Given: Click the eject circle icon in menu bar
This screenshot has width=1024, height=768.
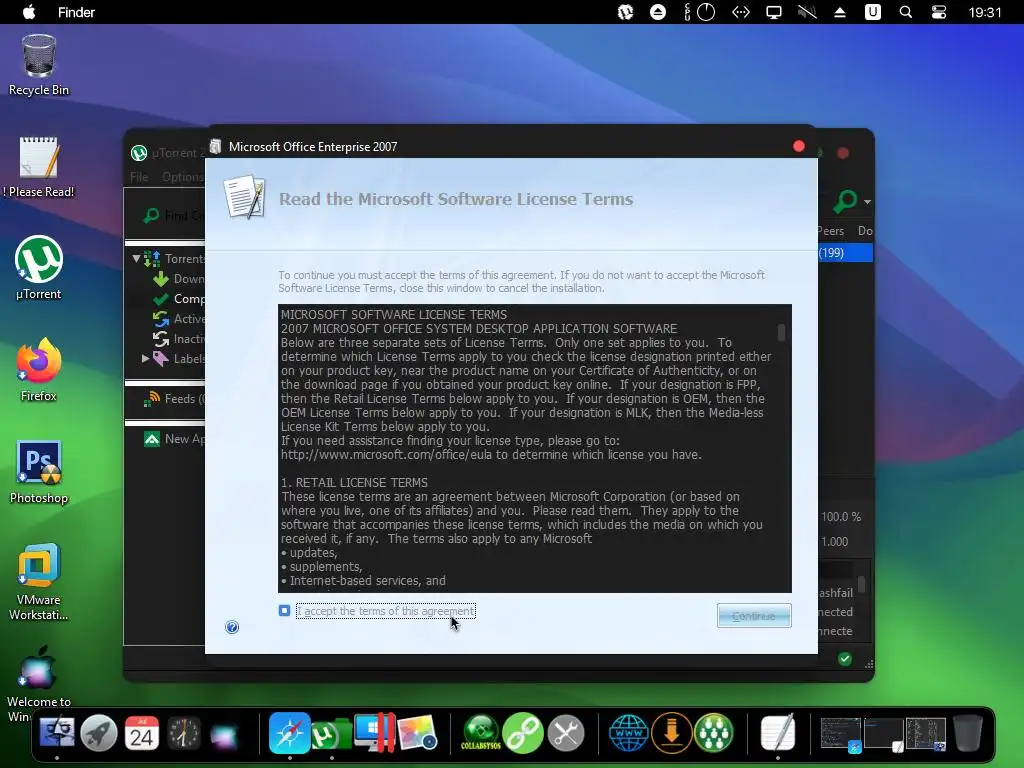Looking at the screenshot, I should tap(658, 12).
